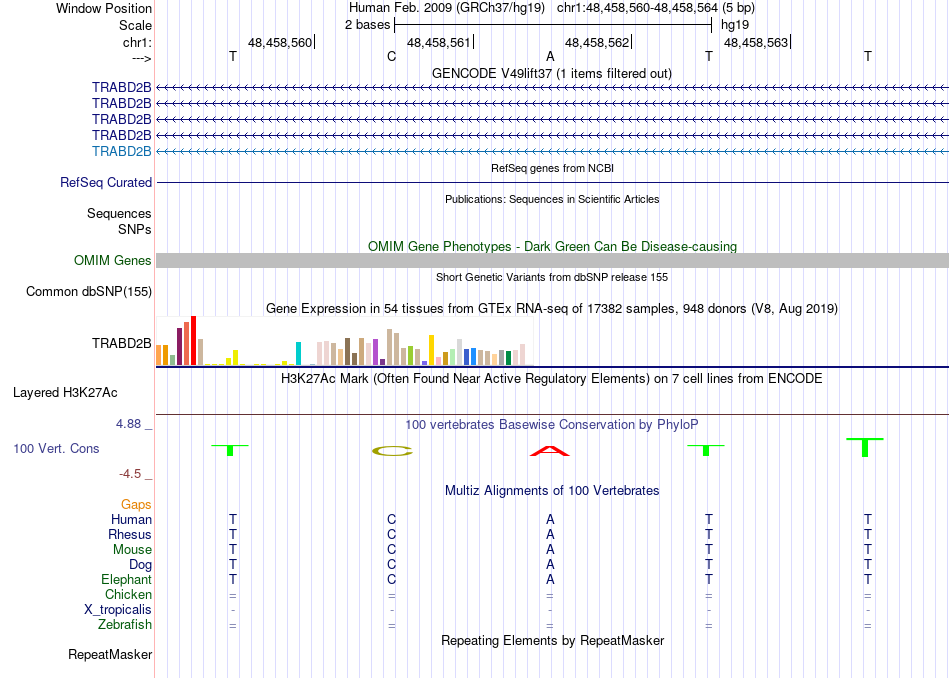Image resolution: width=950 pixels, height=678 pixels.
Task: Click the A base in the Human row
Action: point(550,520)
